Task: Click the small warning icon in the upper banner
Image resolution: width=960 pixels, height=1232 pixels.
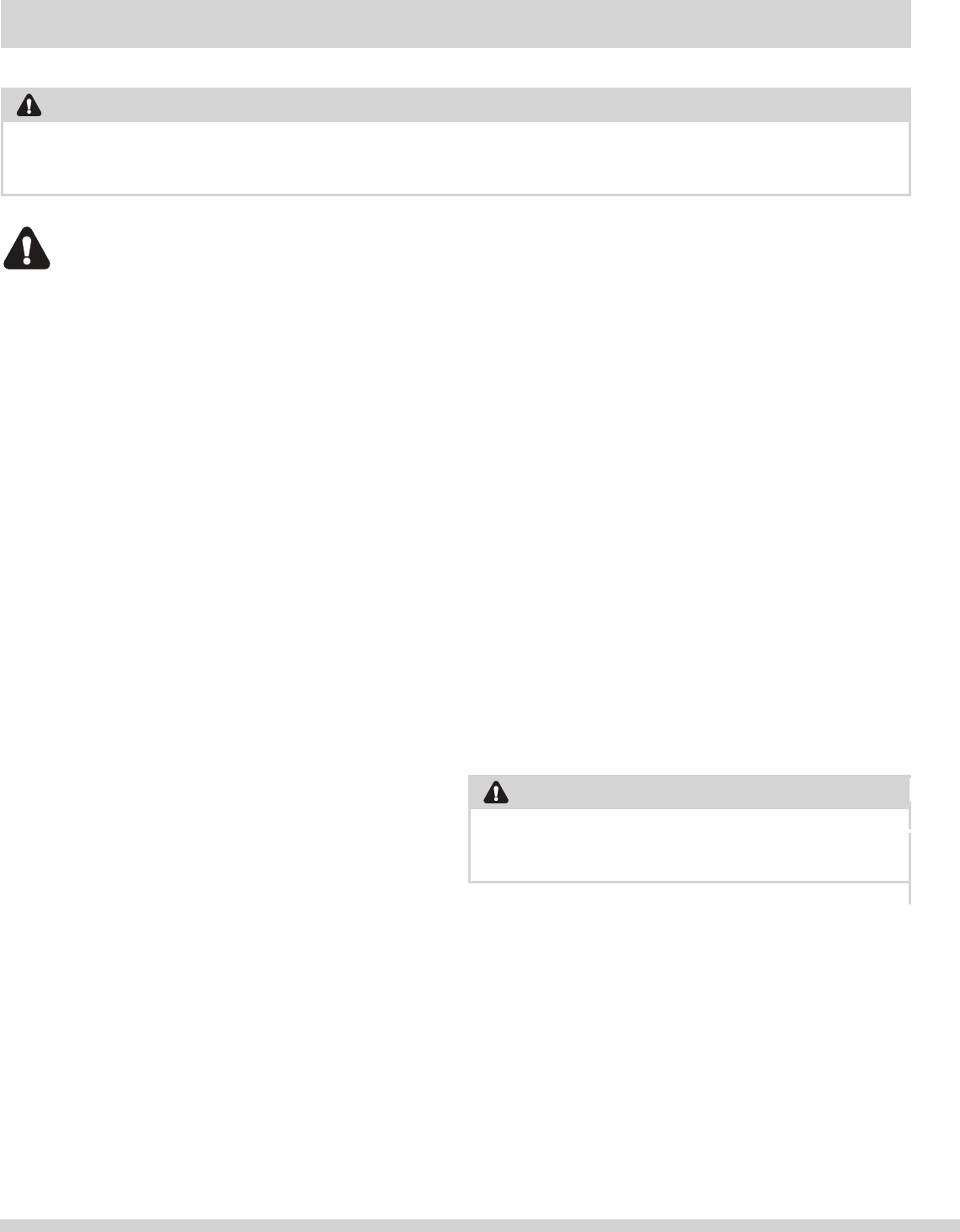Action: pos(31,105)
